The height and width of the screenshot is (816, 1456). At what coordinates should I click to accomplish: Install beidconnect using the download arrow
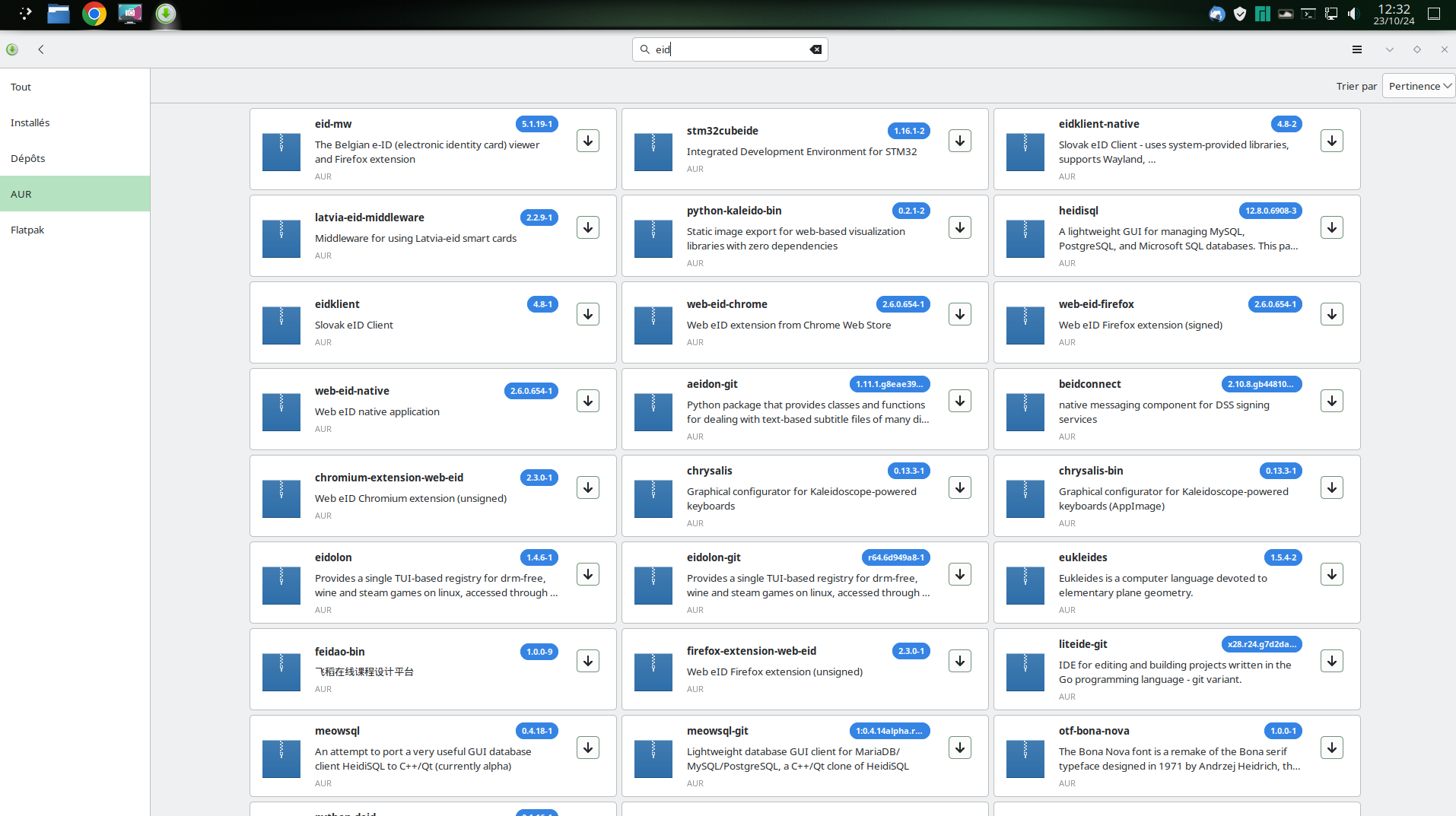[x=1332, y=401]
